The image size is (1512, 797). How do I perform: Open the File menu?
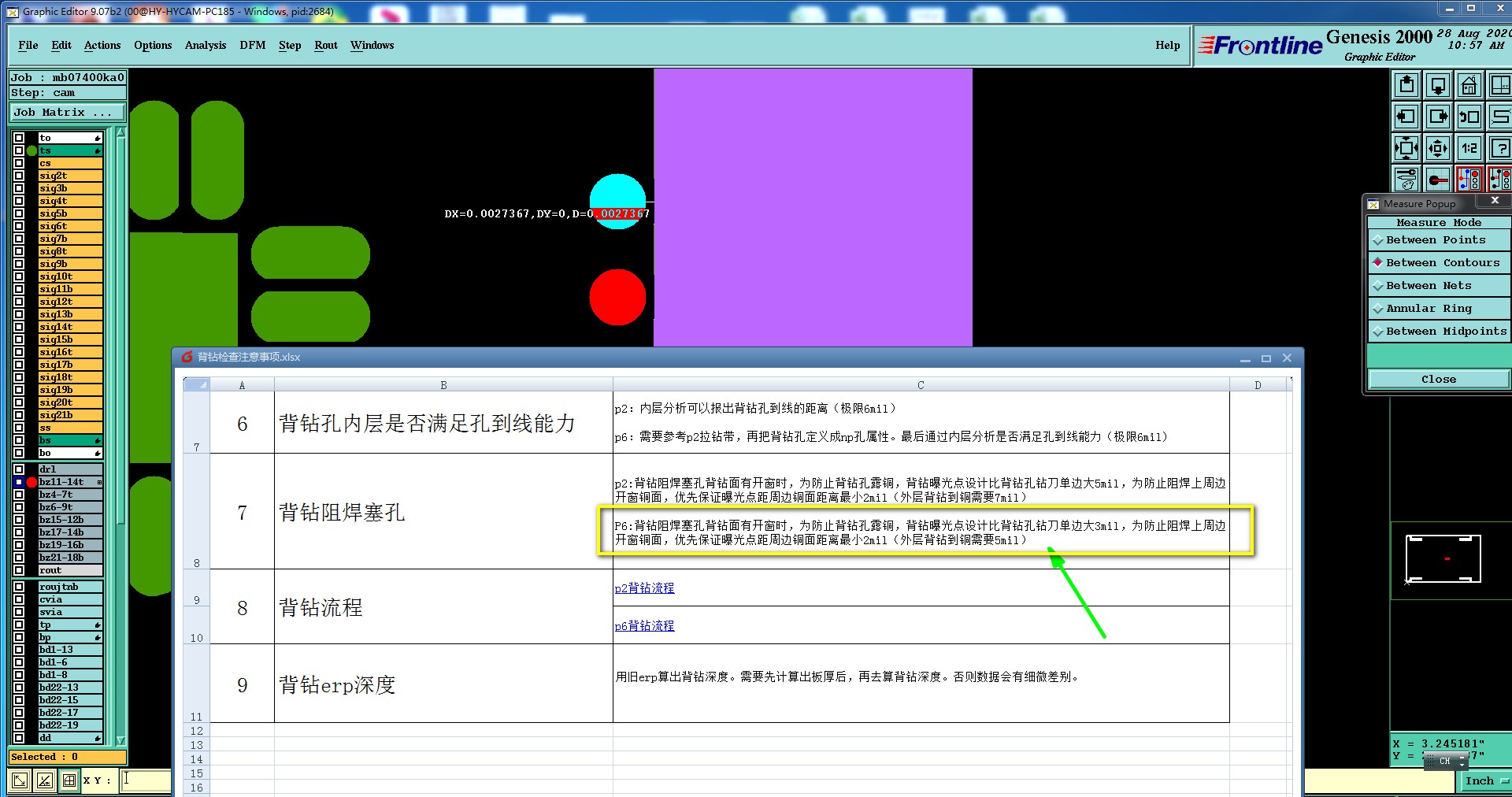(x=28, y=46)
